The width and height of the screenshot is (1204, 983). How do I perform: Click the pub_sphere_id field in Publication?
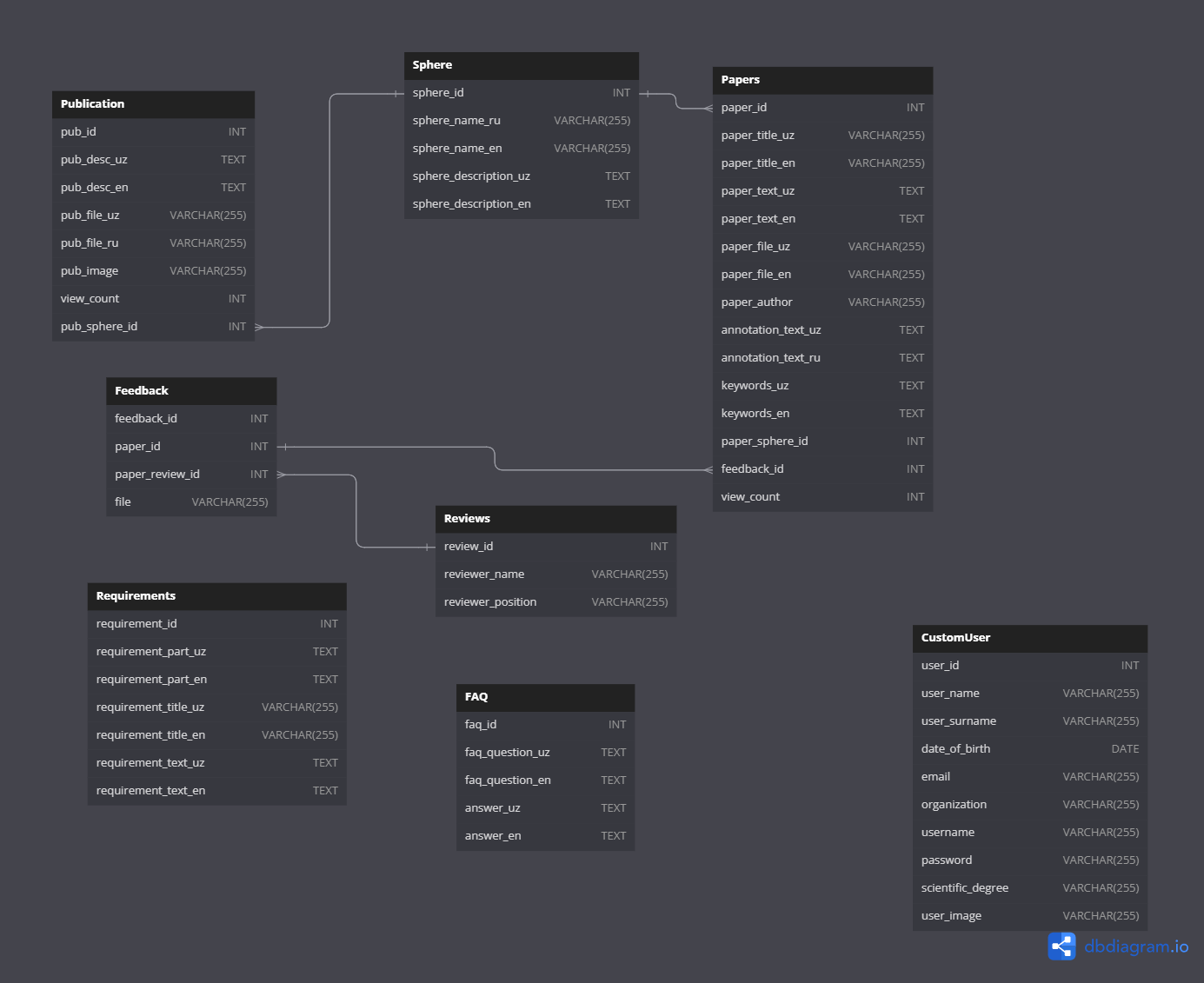coord(153,327)
